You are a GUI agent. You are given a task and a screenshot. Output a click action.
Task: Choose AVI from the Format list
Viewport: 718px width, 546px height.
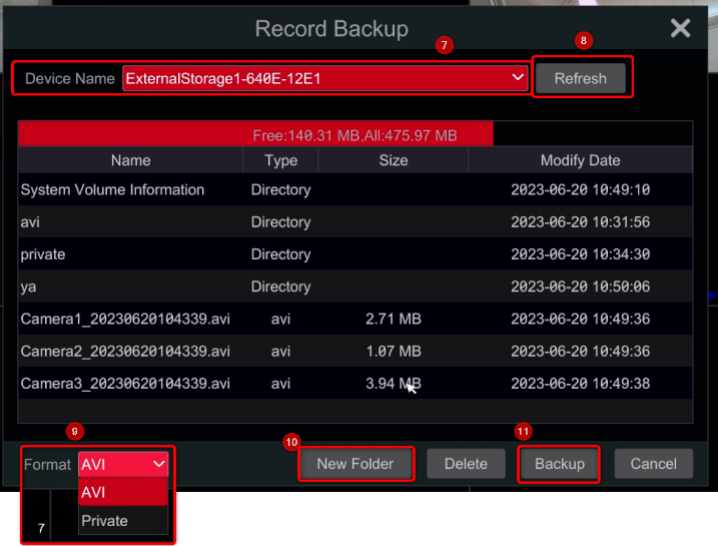123,492
